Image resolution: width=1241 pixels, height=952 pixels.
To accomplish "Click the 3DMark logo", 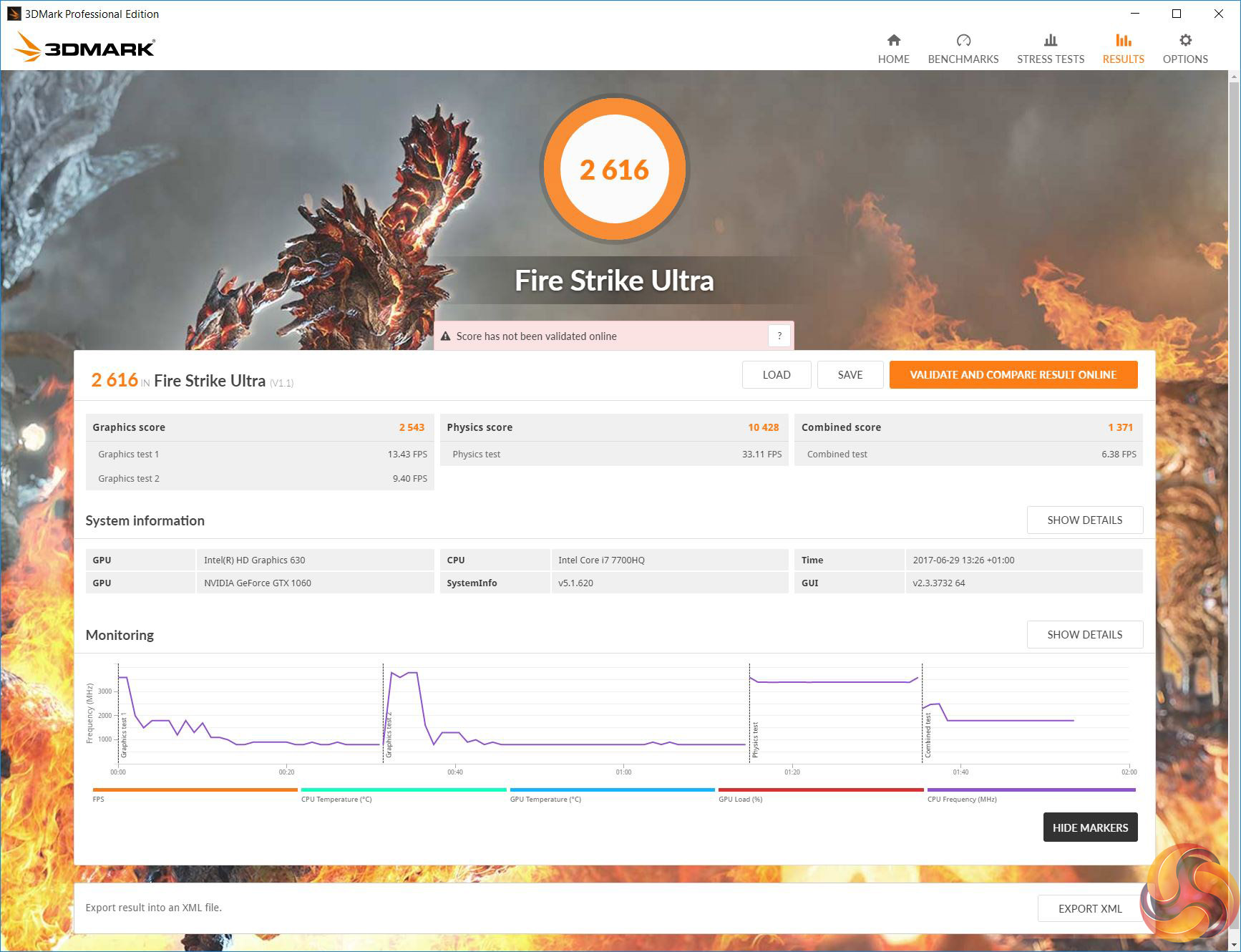I will coord(84,47).
